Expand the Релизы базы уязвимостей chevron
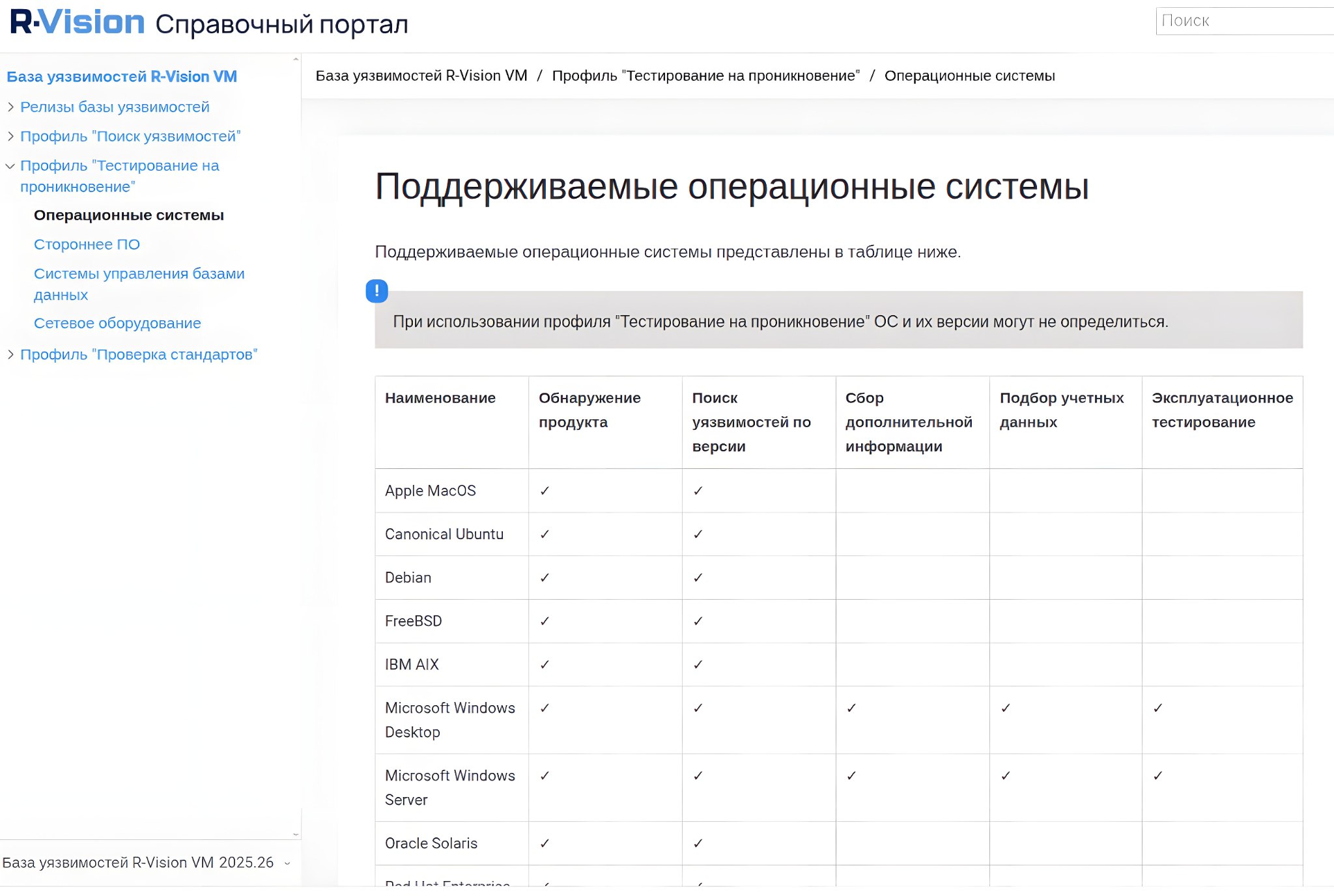The image size is (1334, 896). pyautogui.click(x=10, y=107)
